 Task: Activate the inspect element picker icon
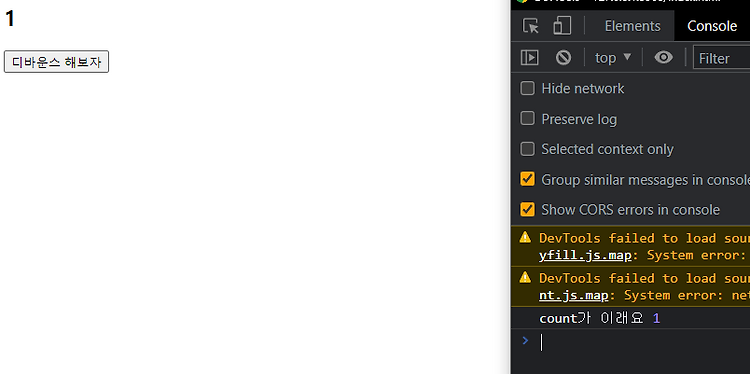530,26
